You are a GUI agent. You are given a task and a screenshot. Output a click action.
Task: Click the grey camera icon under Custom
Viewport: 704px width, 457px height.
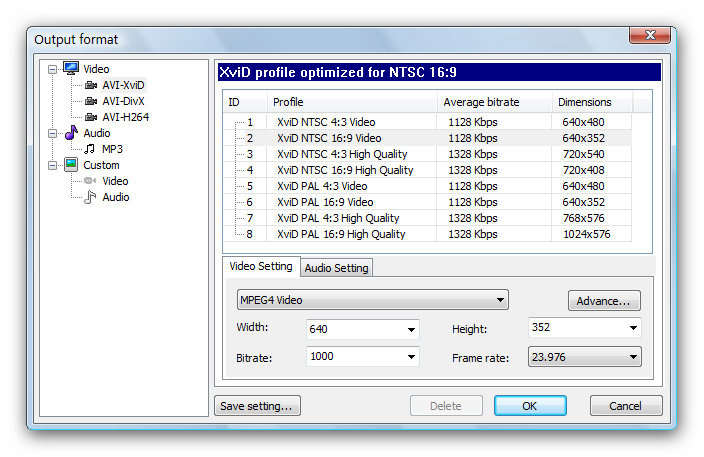click(x=90, y=181)
